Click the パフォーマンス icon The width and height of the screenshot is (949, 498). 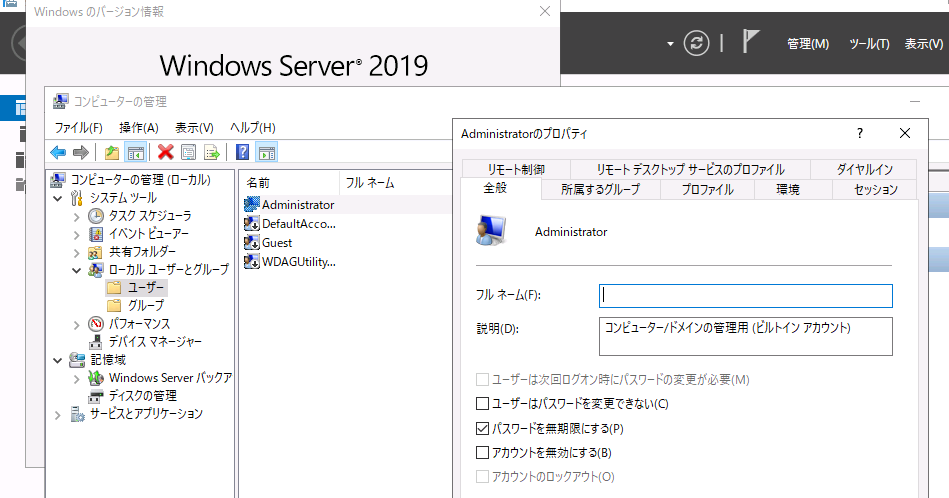click(x=96, y=324)
